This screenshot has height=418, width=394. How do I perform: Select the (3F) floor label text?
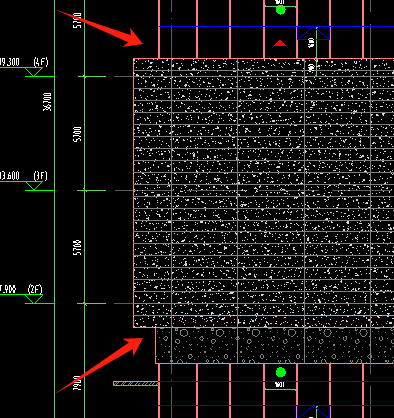[x=40, y=176]
